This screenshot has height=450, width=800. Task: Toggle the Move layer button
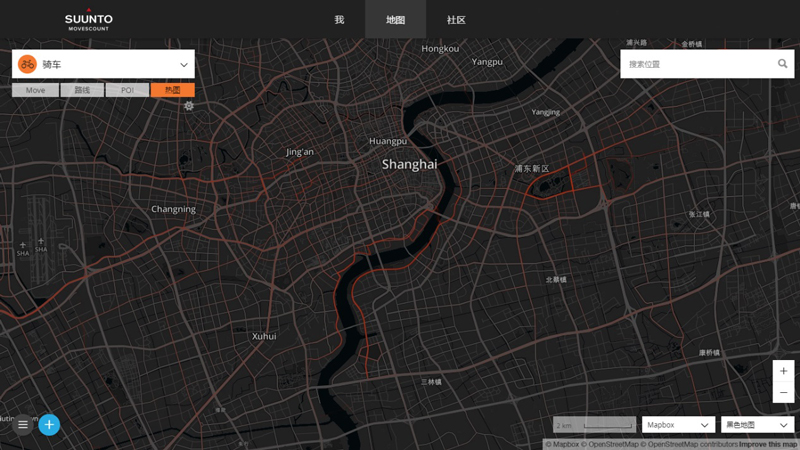click(x=35, y=90)
